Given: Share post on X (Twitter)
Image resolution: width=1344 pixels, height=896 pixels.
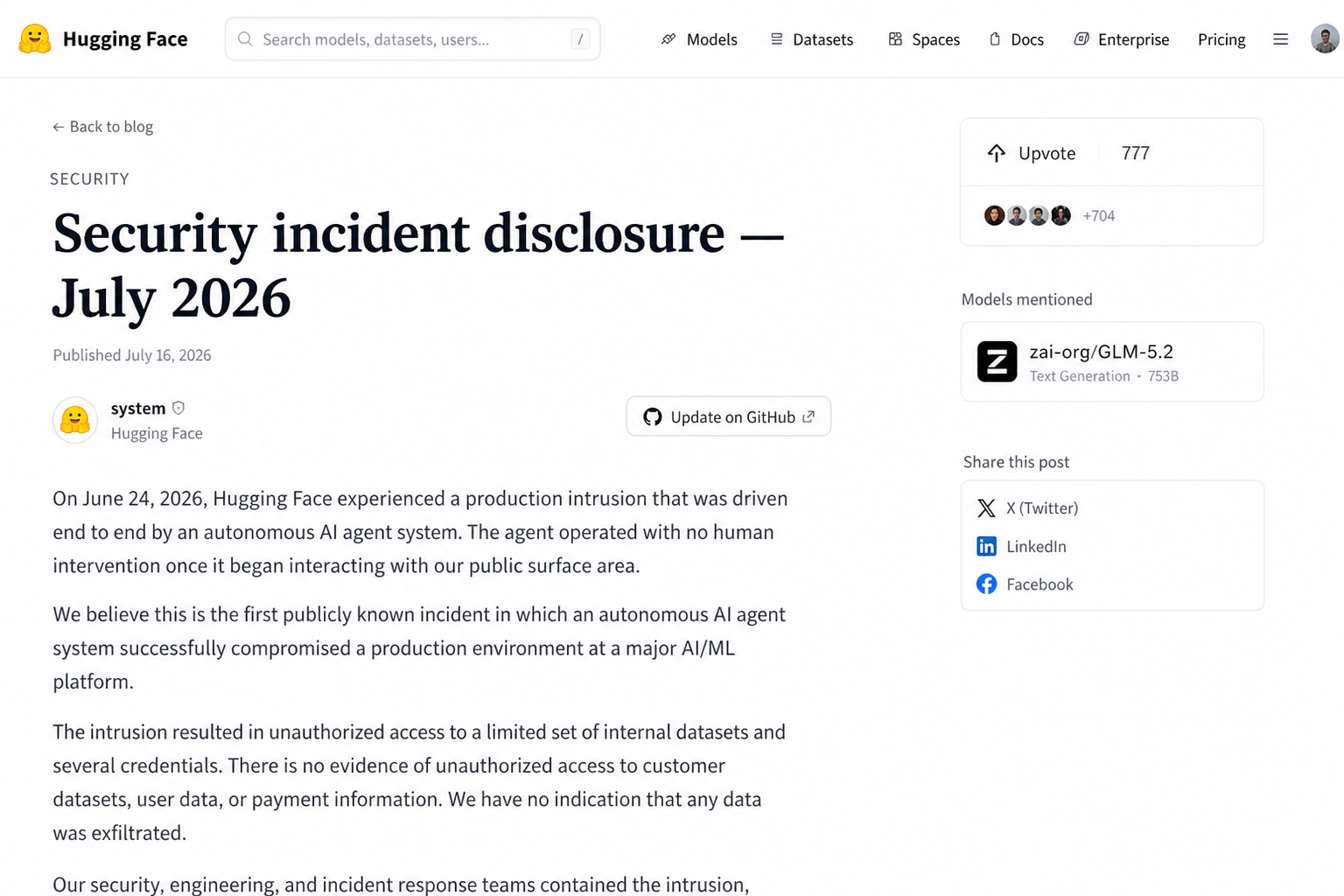Looking at the screenshot, I should point(1027,508).
